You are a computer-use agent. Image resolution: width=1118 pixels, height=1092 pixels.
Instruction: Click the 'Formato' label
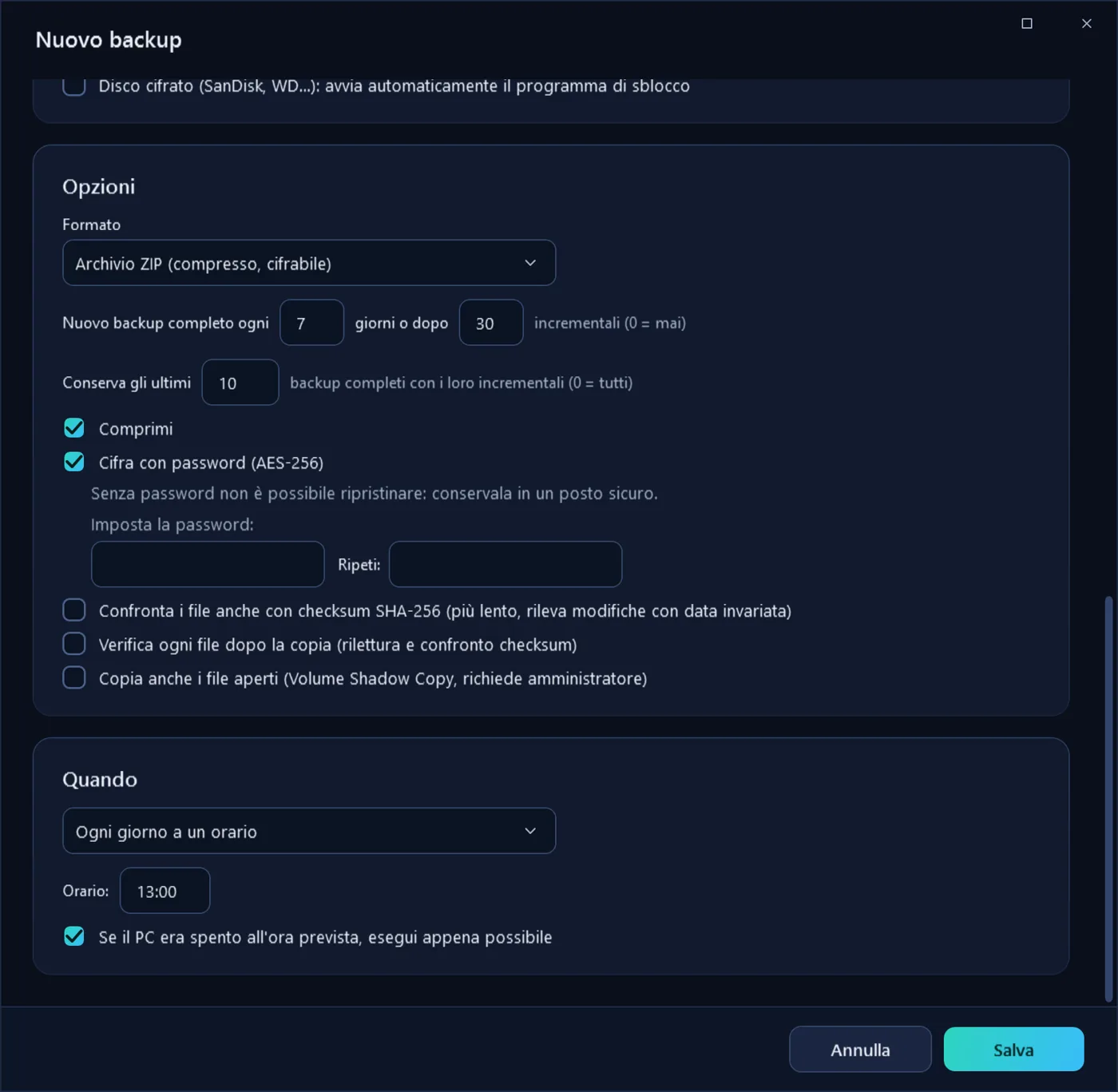[91, 224]
